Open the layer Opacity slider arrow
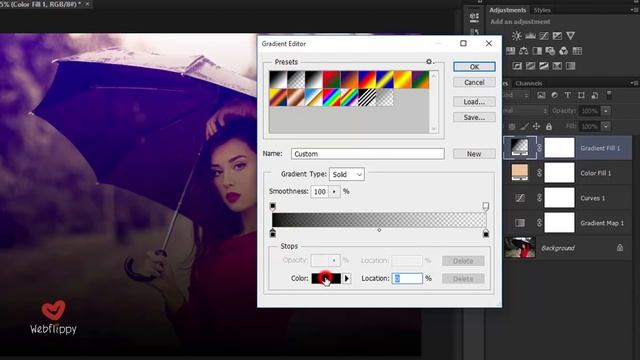The height and width of the screenshot is (360, 640). [x=606, y=111]
